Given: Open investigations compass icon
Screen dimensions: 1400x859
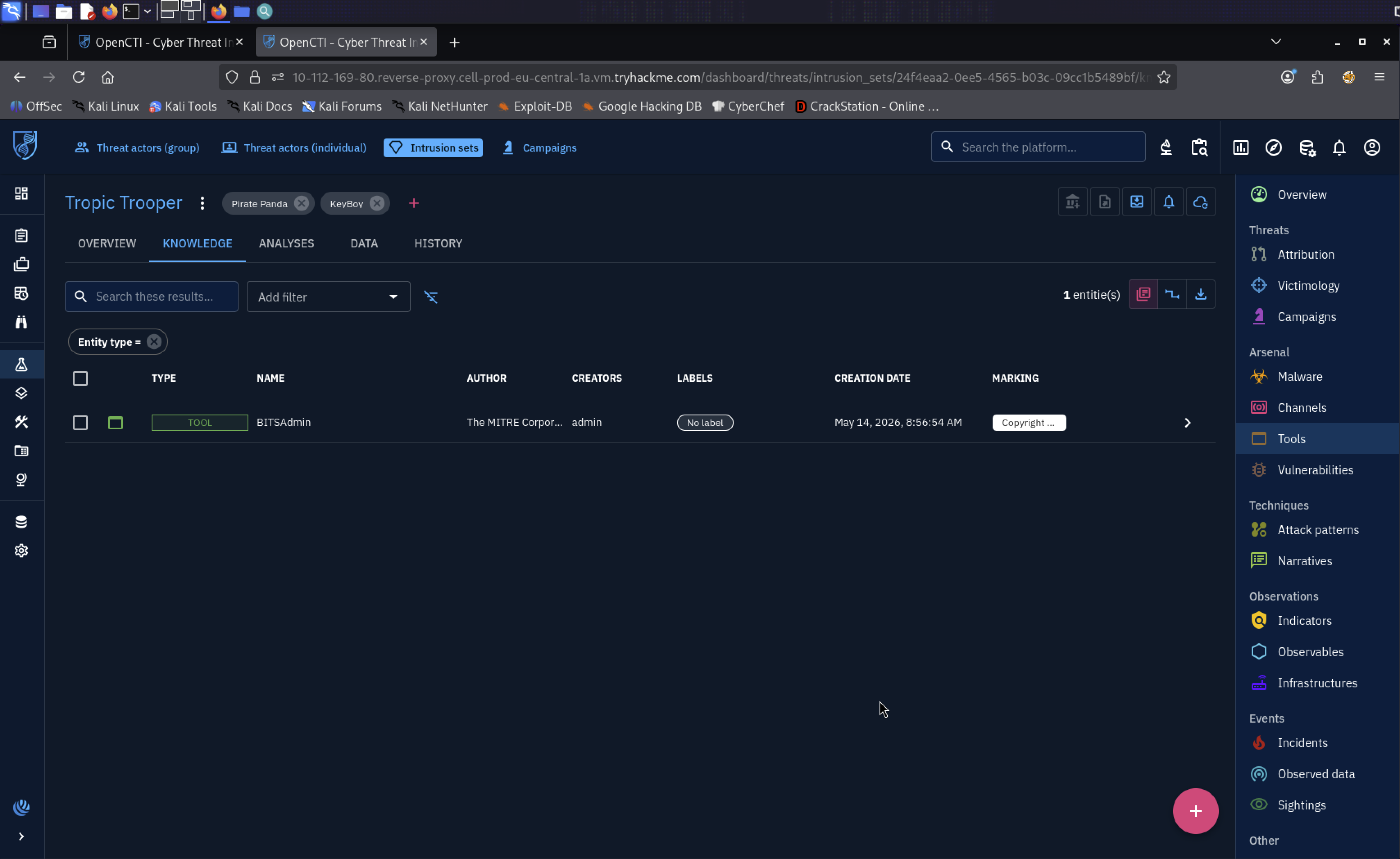Looking at the screenshot, I should (1274, 148).
